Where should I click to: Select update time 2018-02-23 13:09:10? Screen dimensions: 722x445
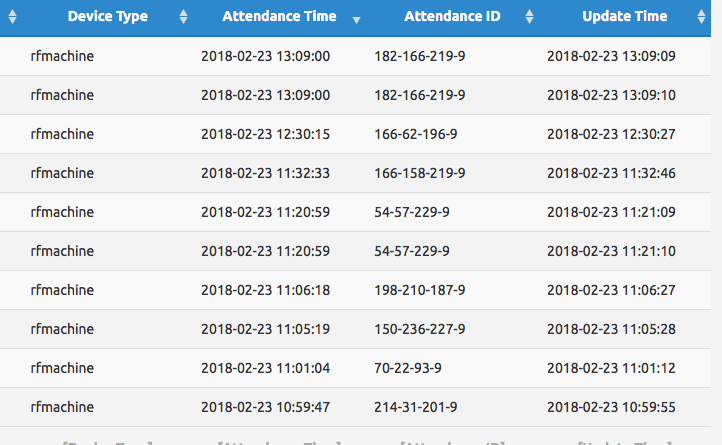(x=611, y=95)
